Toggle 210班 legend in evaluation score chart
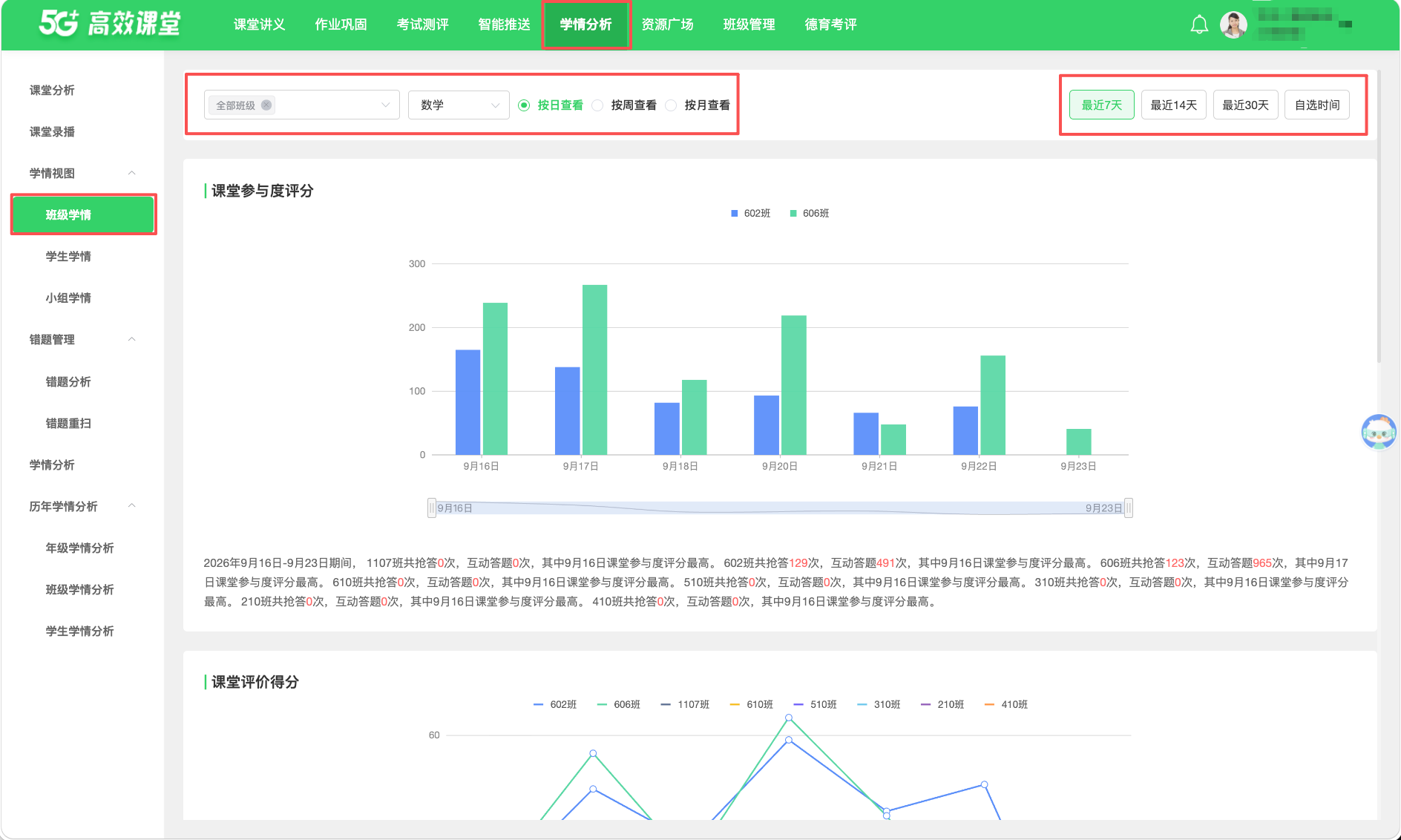1401x840 pixels. point(942,704)
